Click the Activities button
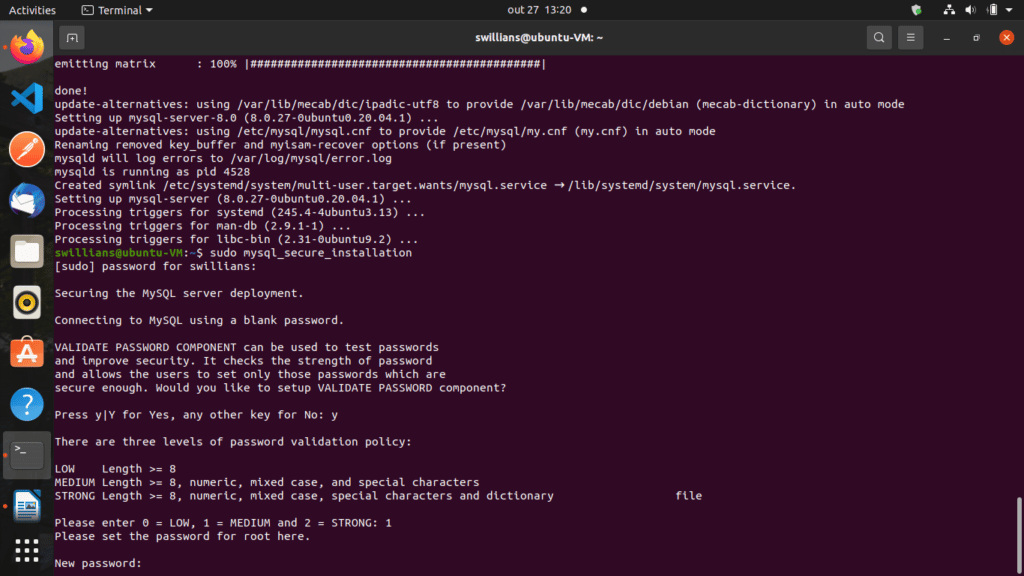This screenshot has width=1024, height=576. 32,10
